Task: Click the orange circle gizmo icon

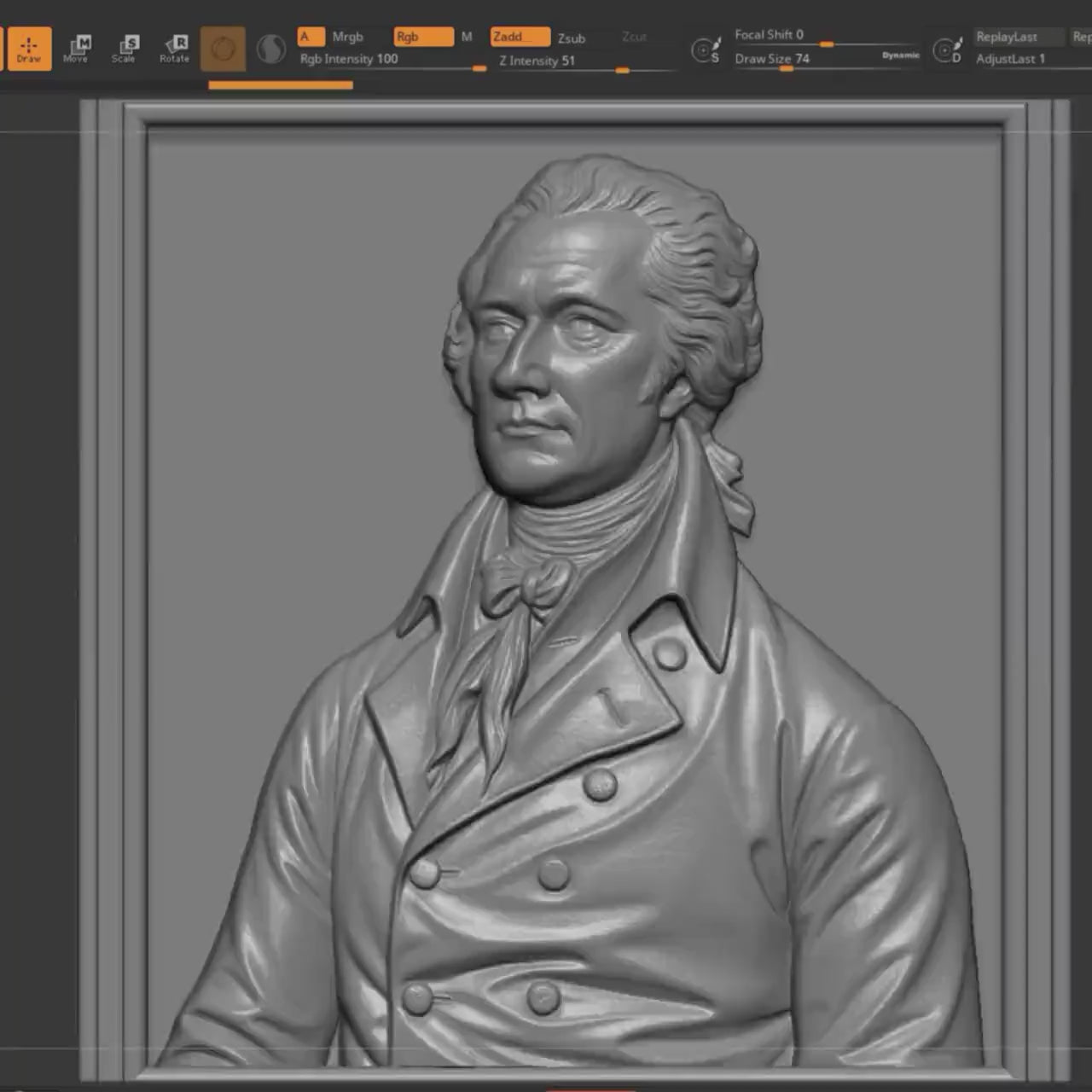Action: coord(224,49)
